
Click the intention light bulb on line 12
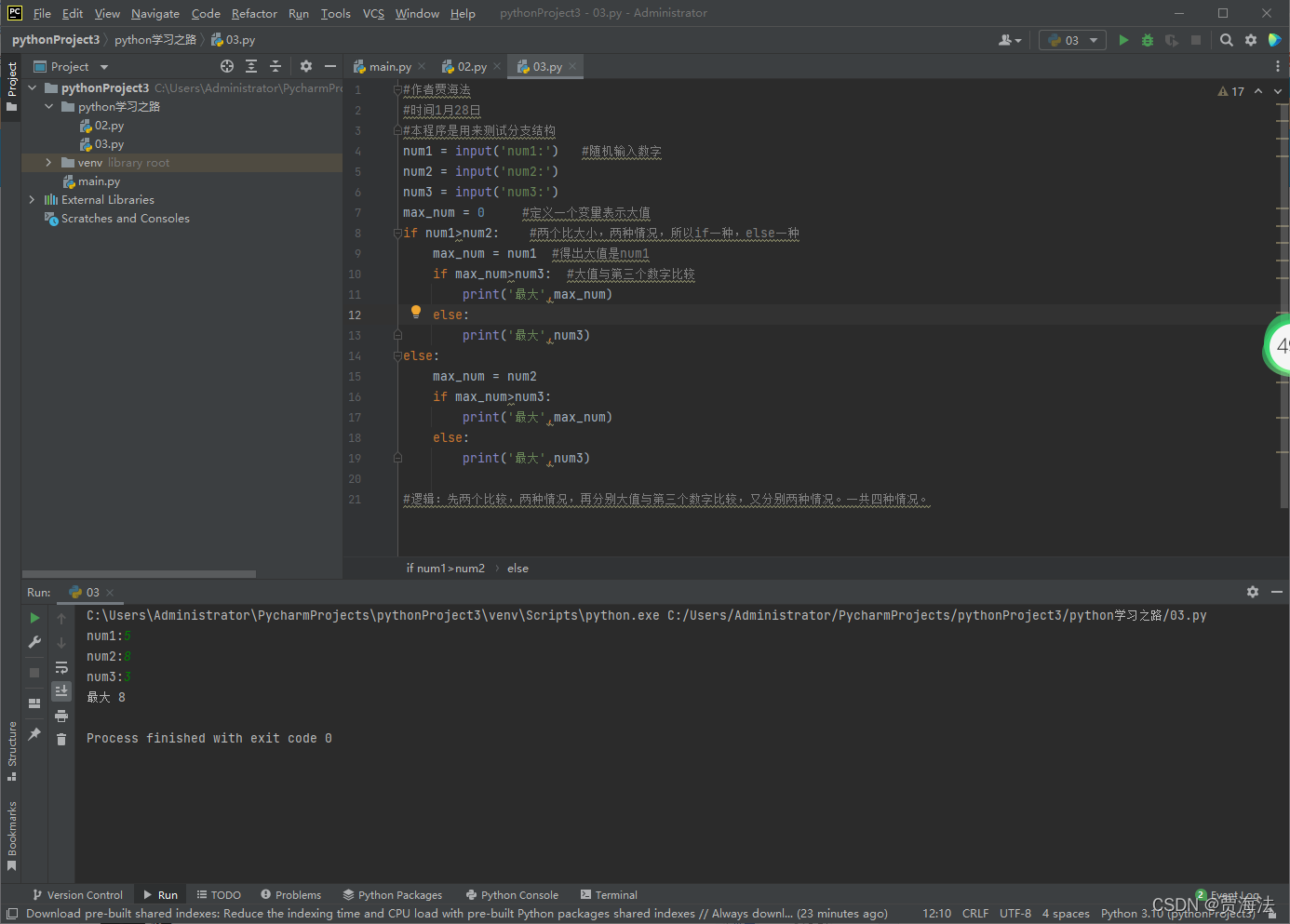click(x=416, y=313)
